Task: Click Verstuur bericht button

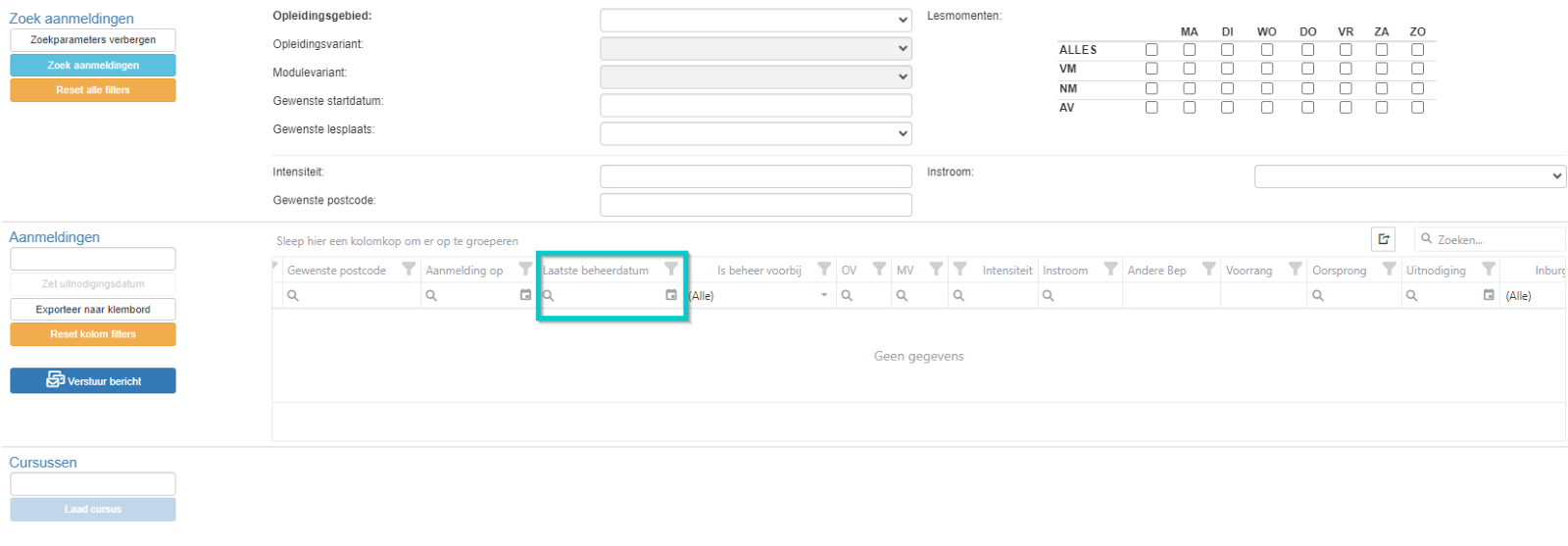Action: click(93, 380)
